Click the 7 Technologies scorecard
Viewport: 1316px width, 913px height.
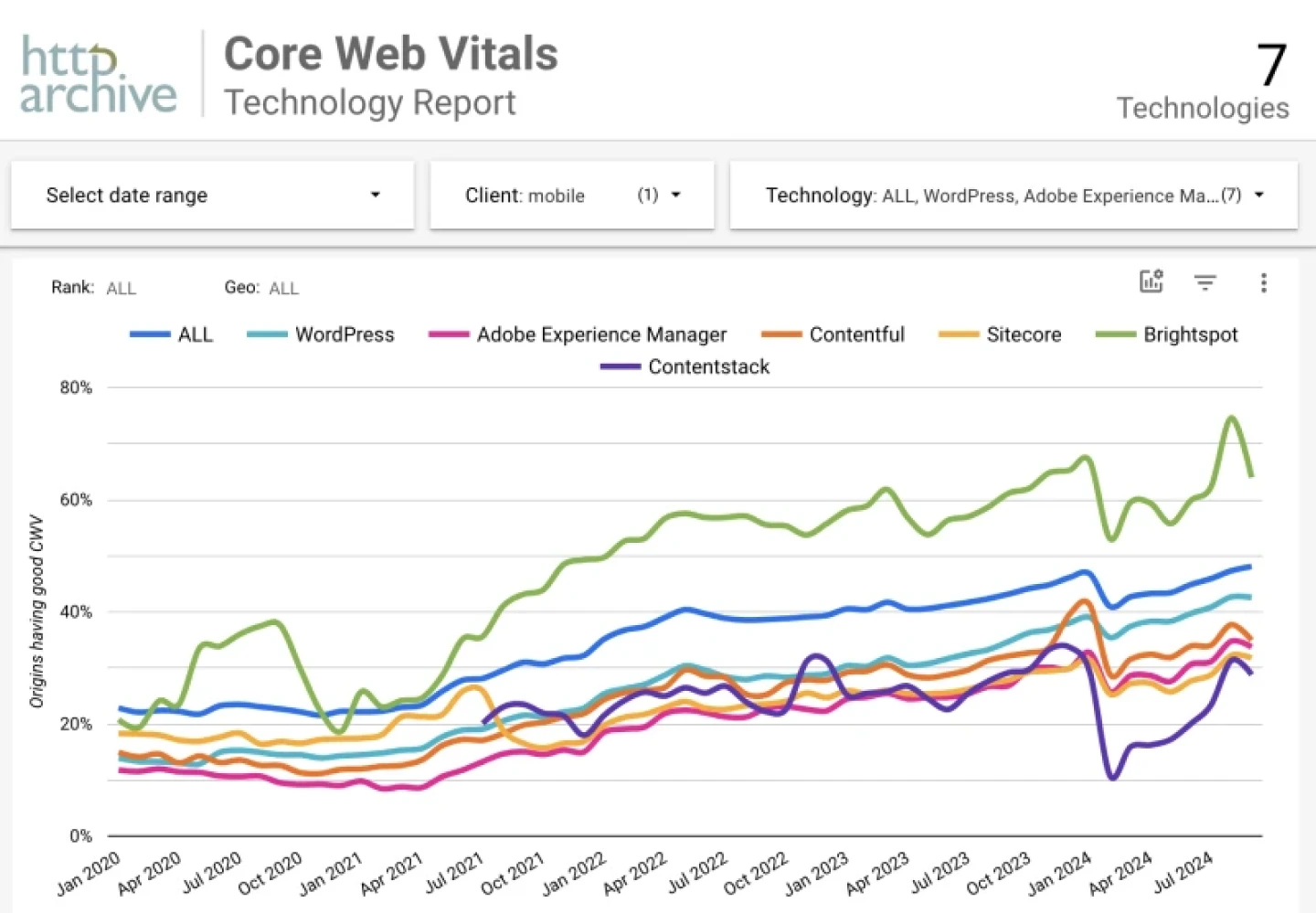(1203, 82)
